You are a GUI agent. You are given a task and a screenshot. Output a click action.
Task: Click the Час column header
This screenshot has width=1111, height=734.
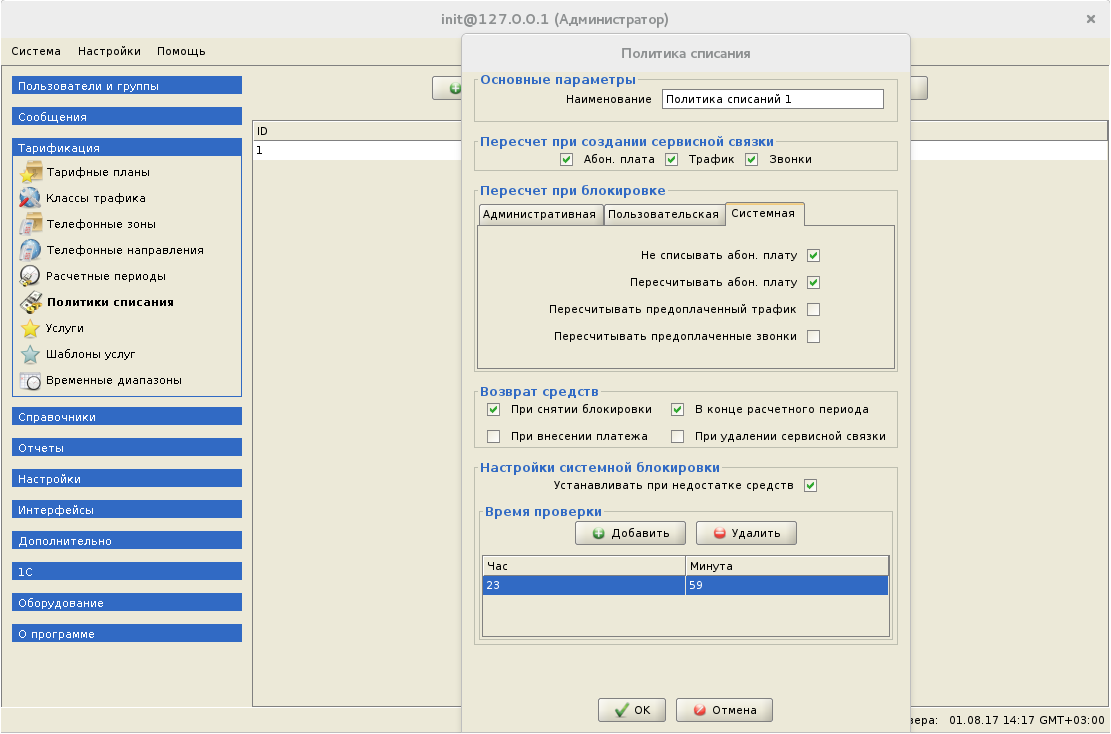click(x=584, y=566)
